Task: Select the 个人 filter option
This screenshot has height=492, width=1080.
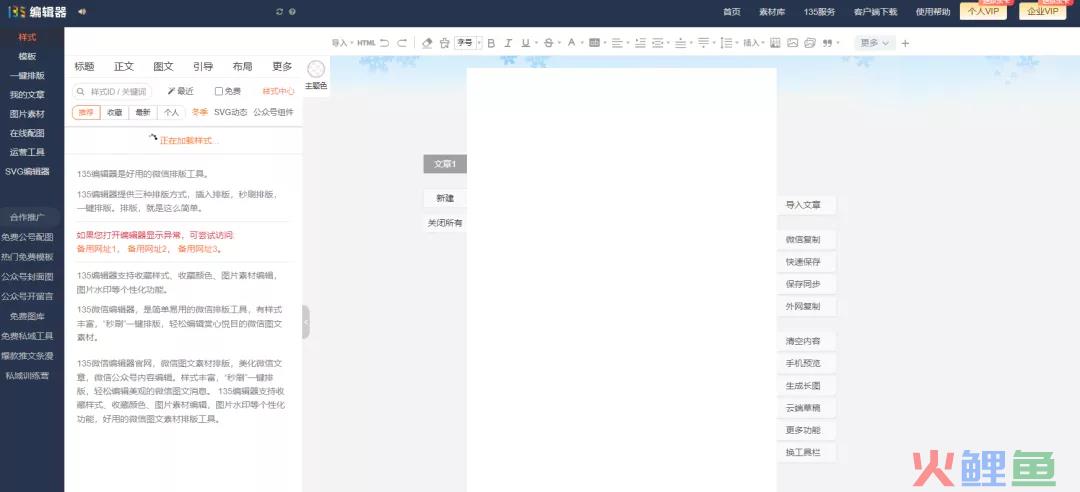Action: pos(172,112)
